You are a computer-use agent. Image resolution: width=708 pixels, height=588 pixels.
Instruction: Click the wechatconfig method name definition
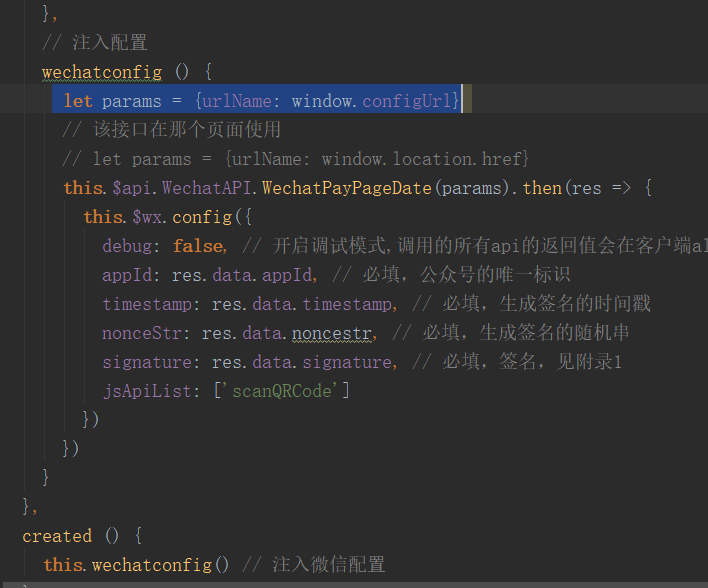point(102,72)
